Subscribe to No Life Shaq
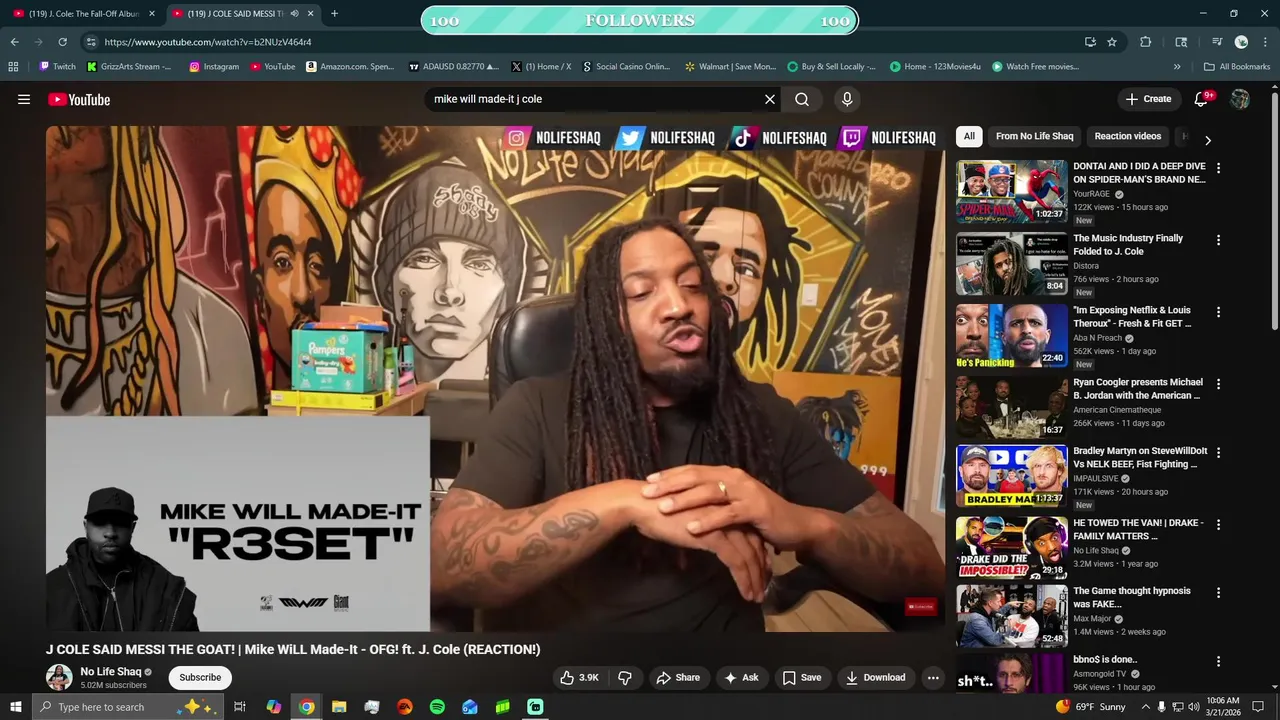The image size is (1280, 720). (200, 677)
